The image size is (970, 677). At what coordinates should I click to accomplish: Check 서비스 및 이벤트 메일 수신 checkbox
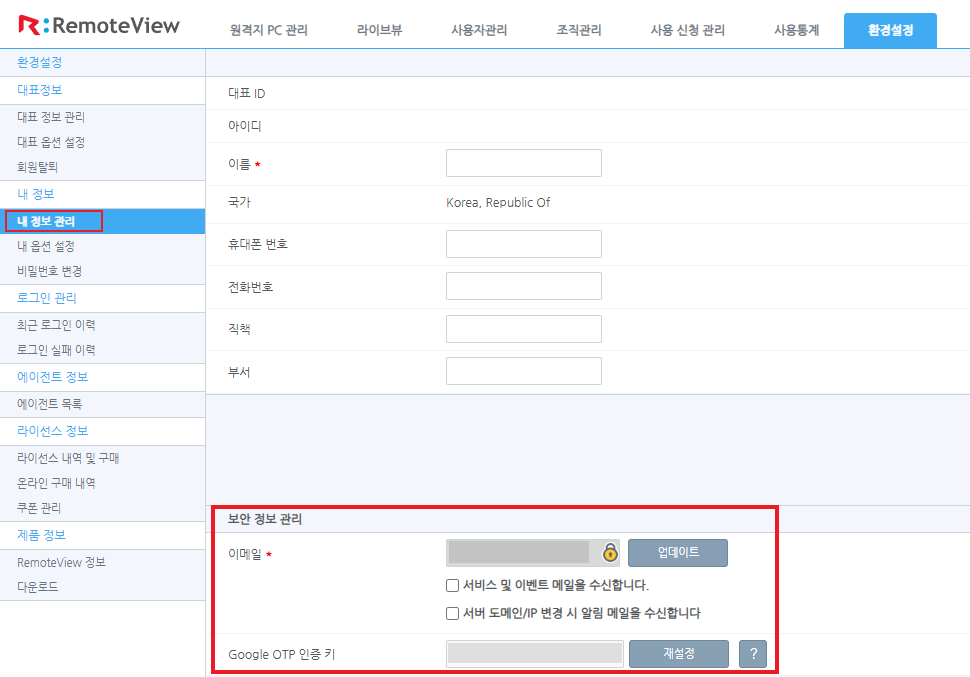(x=452, y=585)
